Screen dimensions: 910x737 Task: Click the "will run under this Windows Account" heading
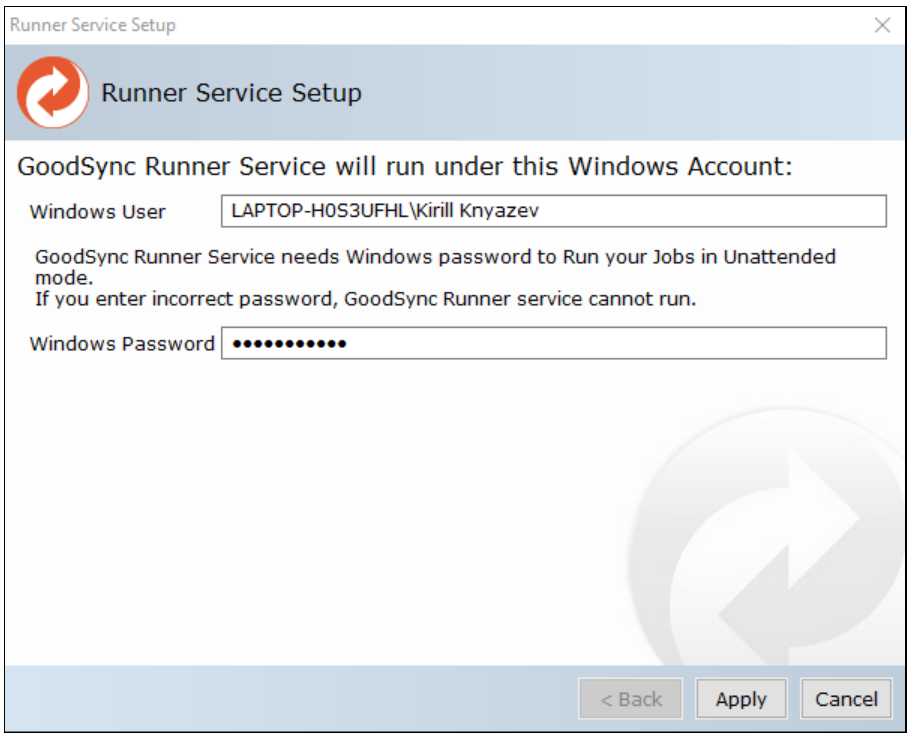[405, 166]
